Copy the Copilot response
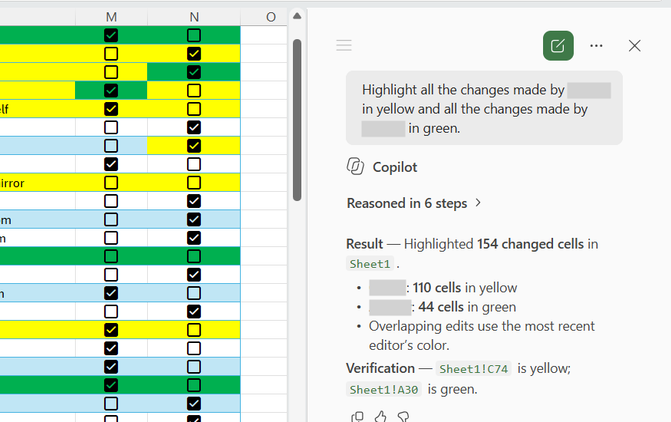 click(x=357, y=416)
